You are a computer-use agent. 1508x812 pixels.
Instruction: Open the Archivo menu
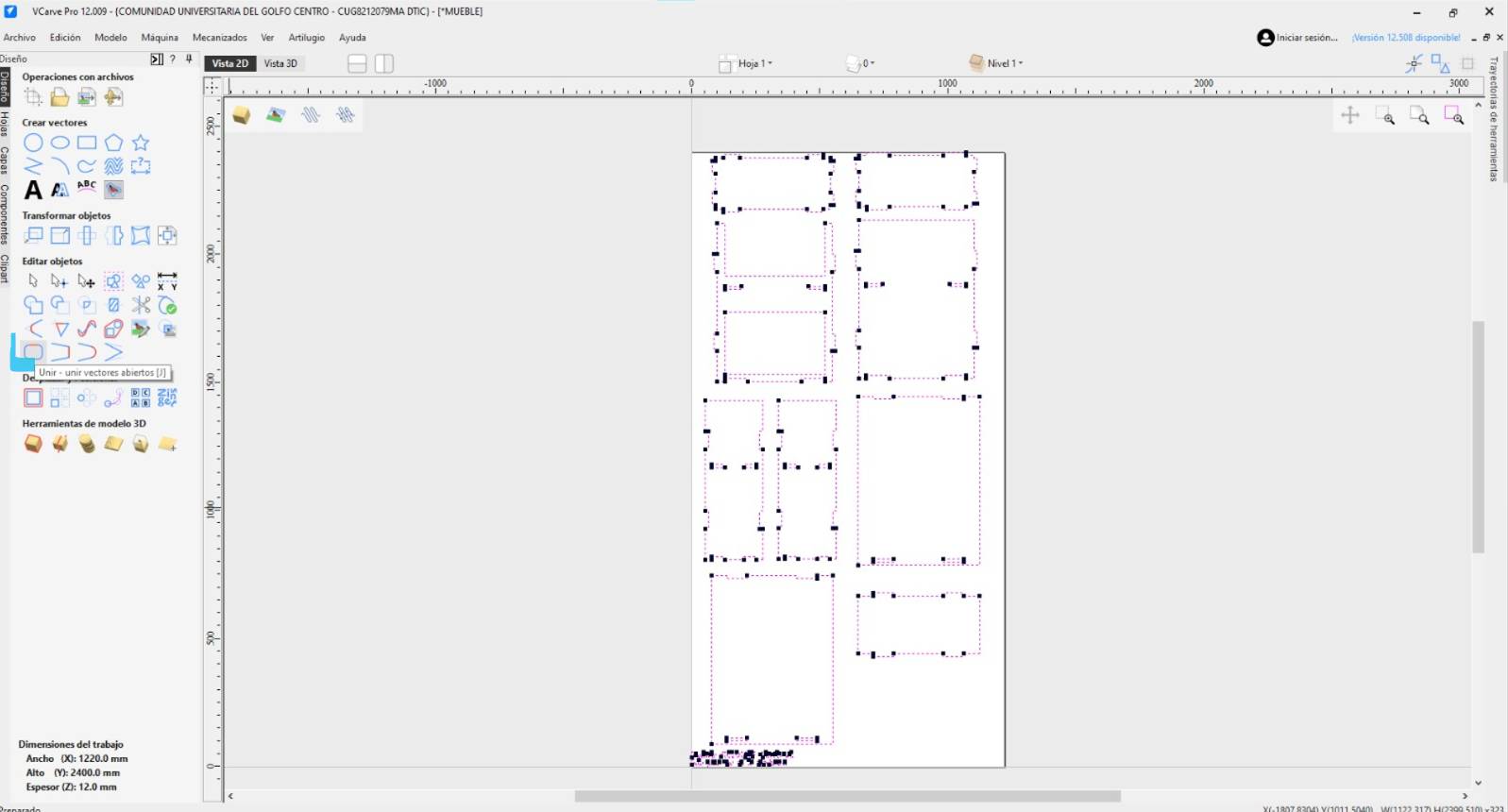pyautogui.click(x=20, y=38)
